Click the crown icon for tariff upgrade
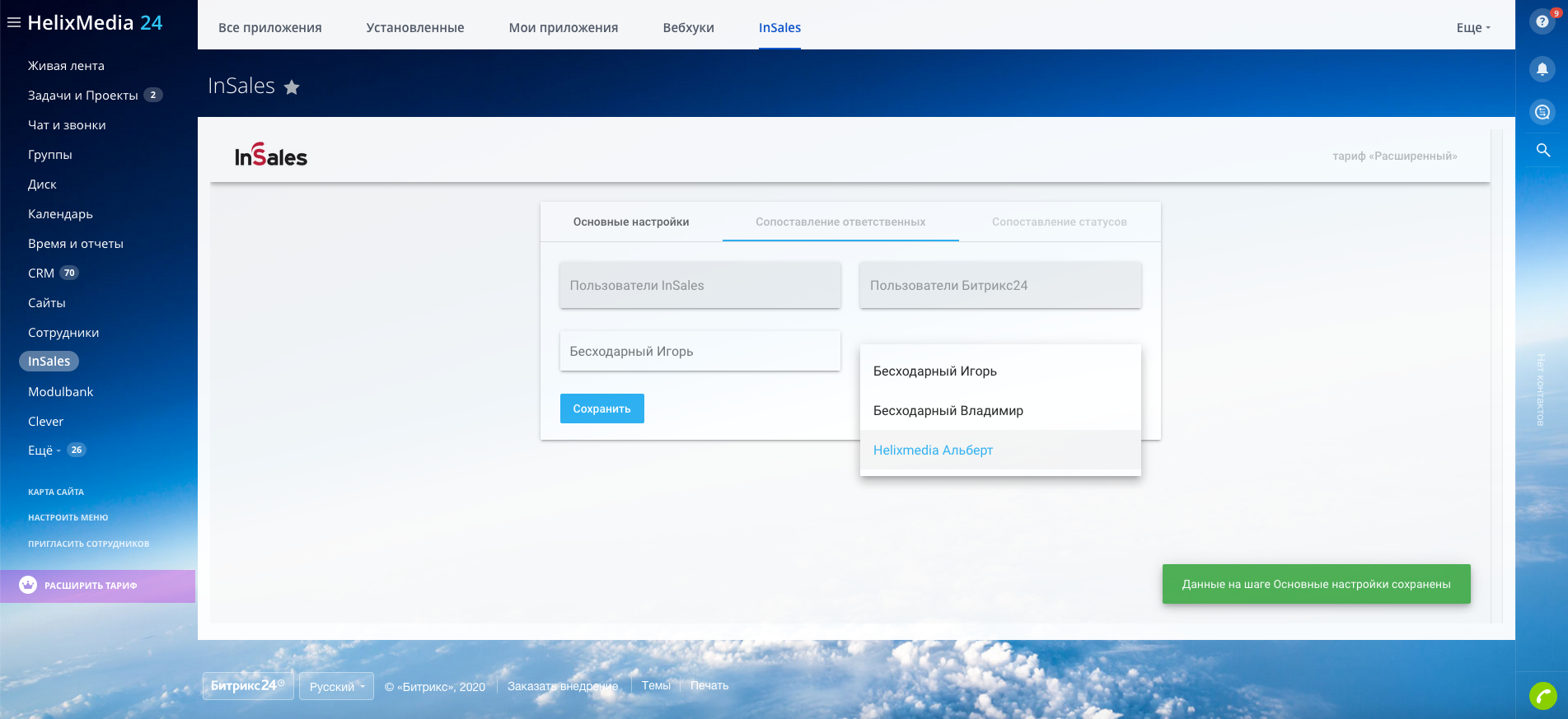 tap(28, 585)
